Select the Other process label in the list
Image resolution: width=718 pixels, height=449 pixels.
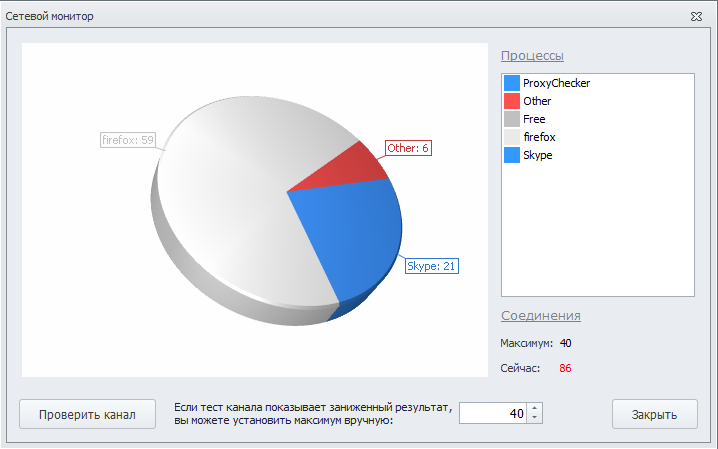(537, 101)
